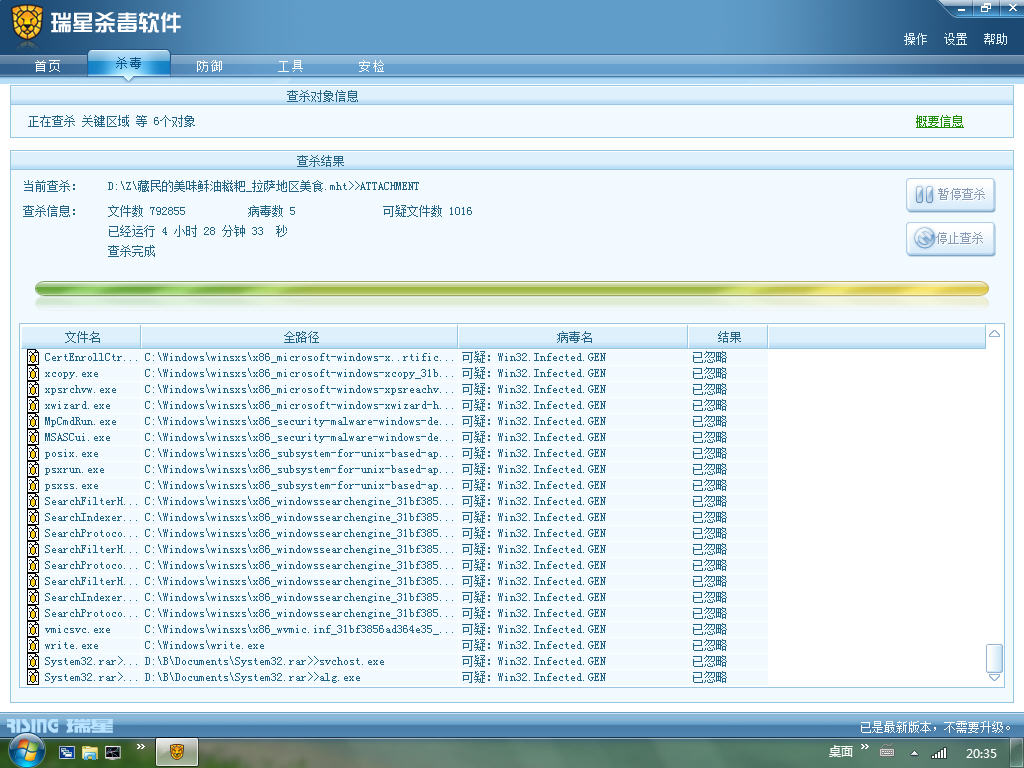Sort by the 全路径 column header

(300, 337)
